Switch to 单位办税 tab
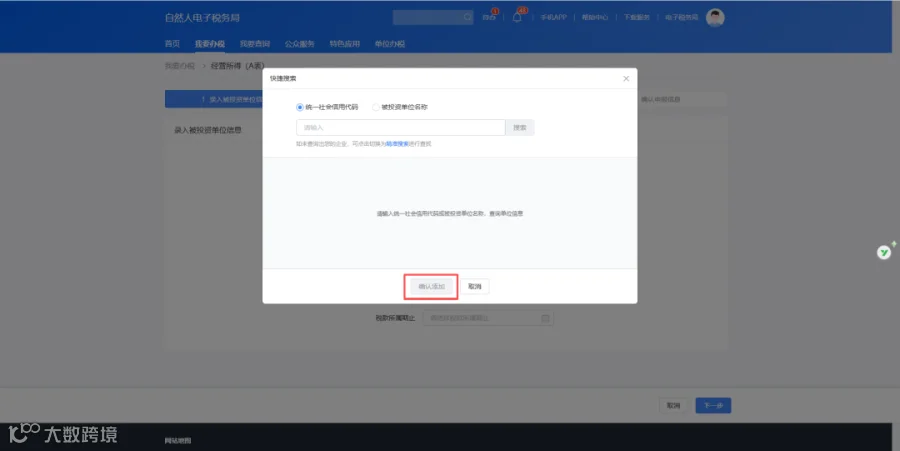This screenshot has width=900, height=451. (x=390, y=44)
